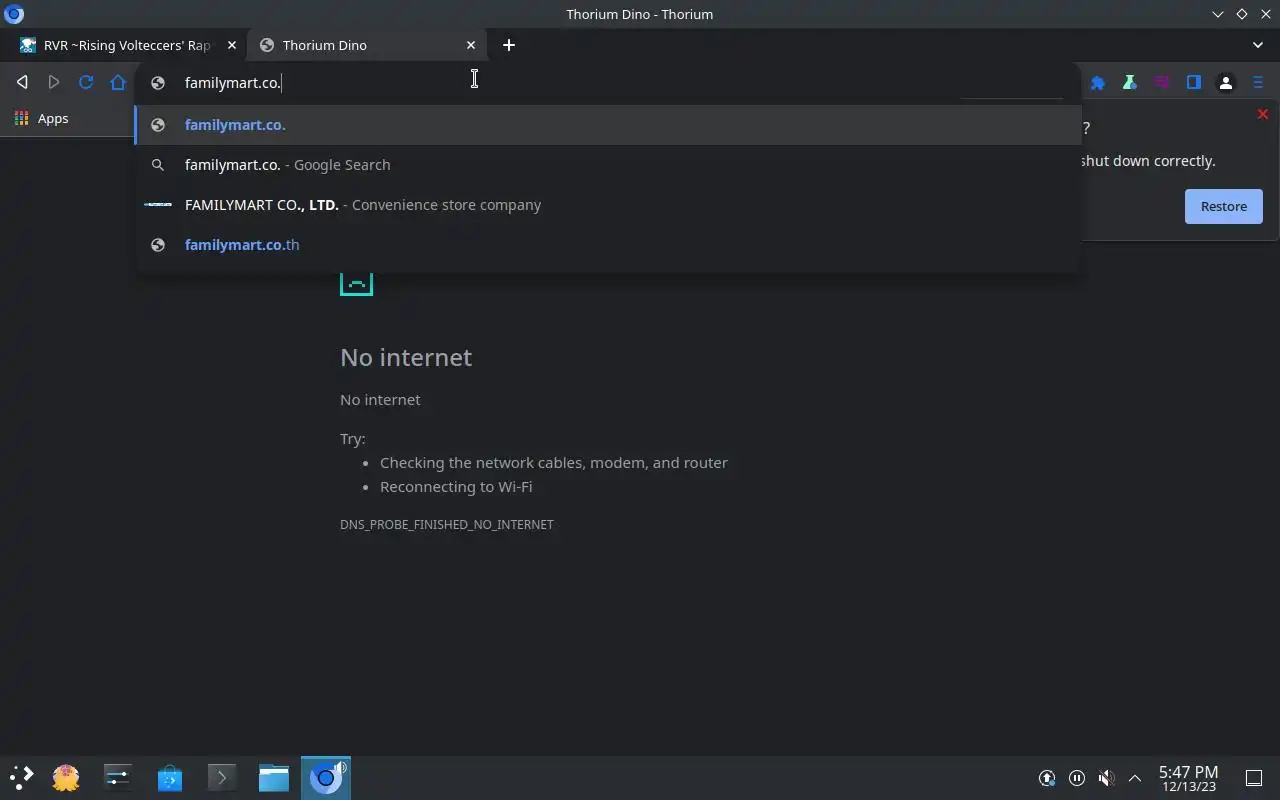Open the updates tray icon

point(1047,778)
